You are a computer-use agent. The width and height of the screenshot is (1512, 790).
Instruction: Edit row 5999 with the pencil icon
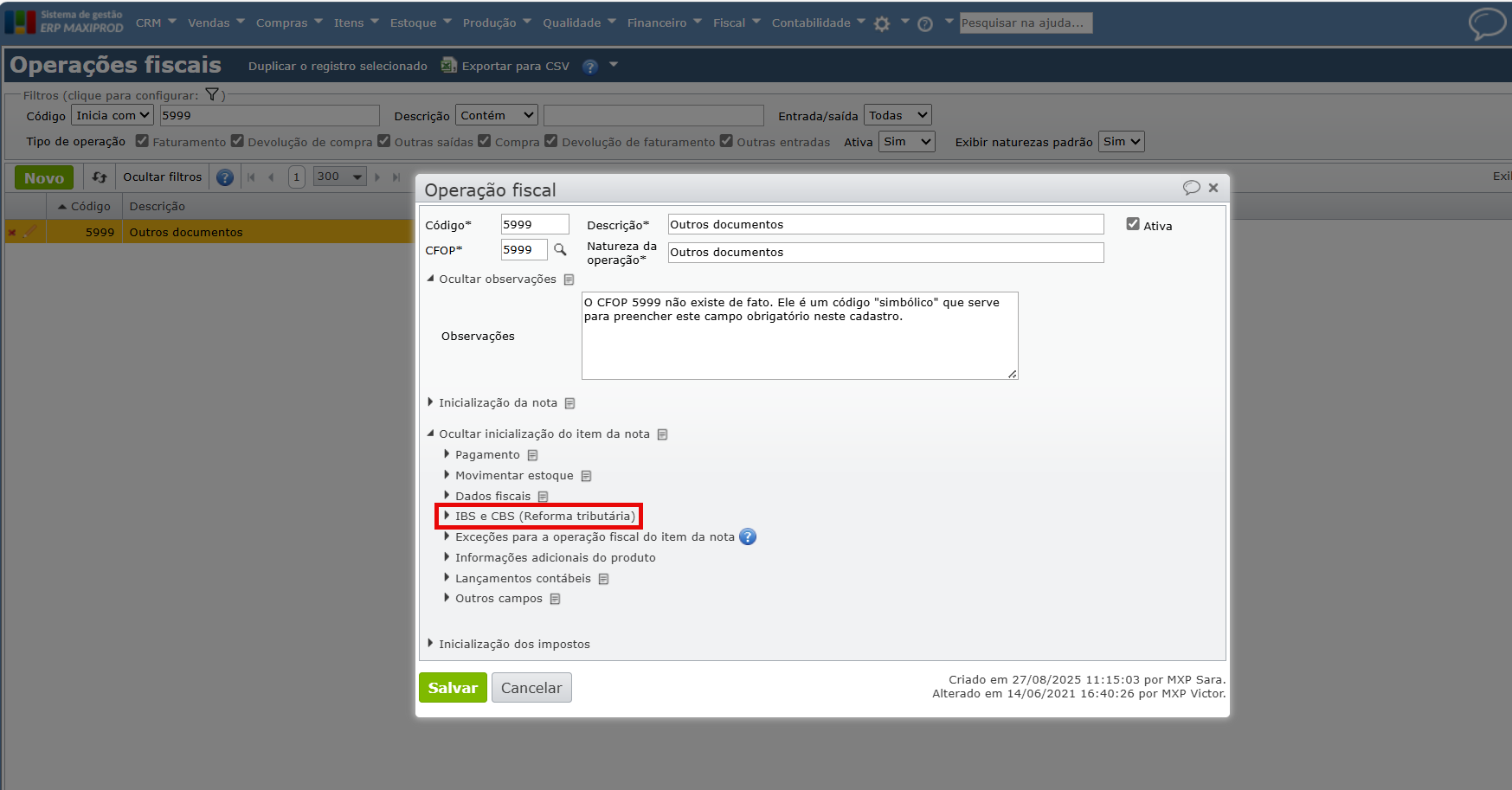coord(30,231)
